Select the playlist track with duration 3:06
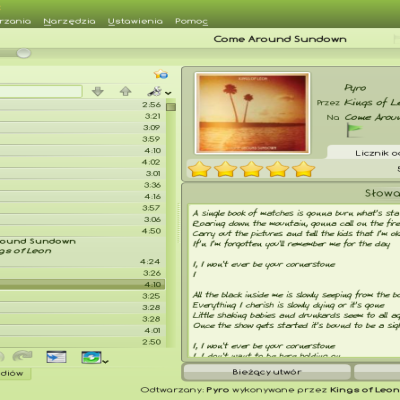Viewport: 400px width, 400px height. 83,219
